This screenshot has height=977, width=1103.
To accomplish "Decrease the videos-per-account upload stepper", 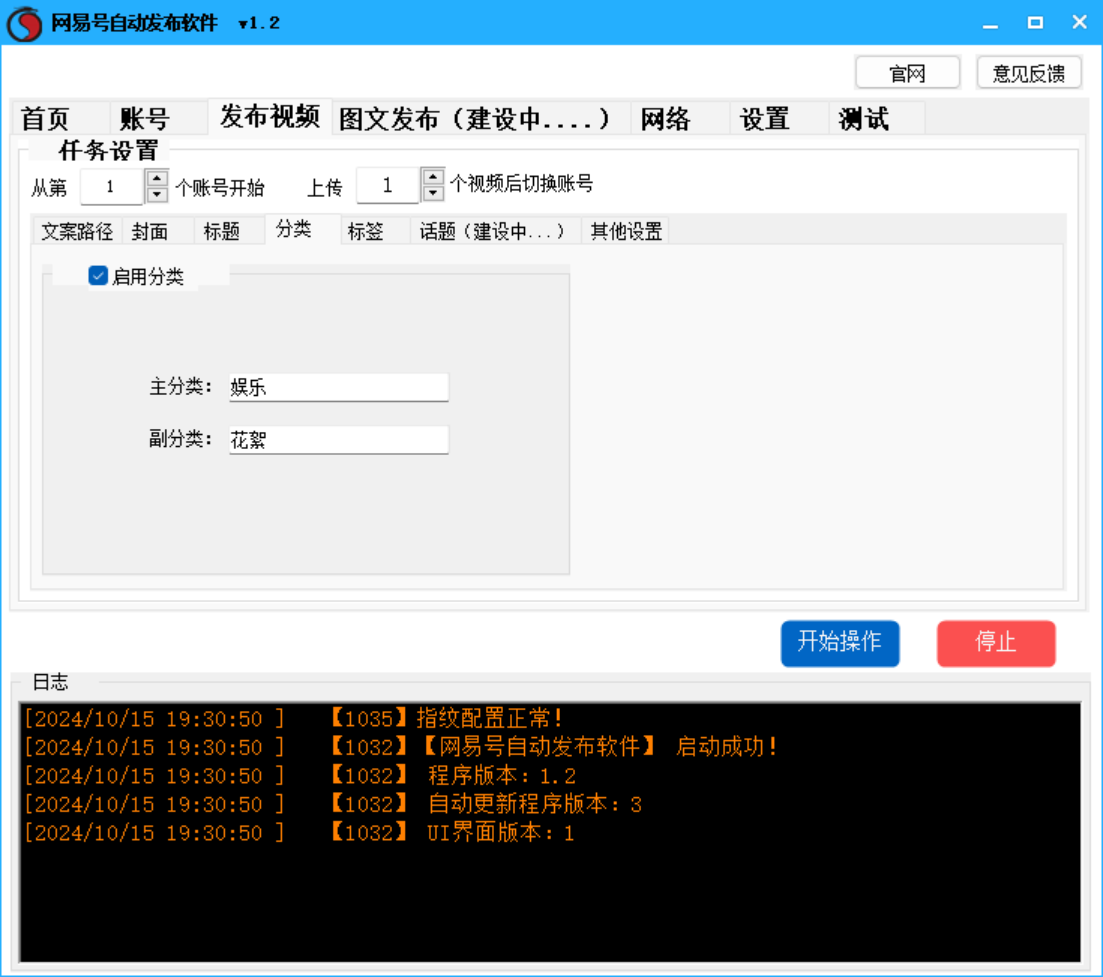I will (433, 193).
